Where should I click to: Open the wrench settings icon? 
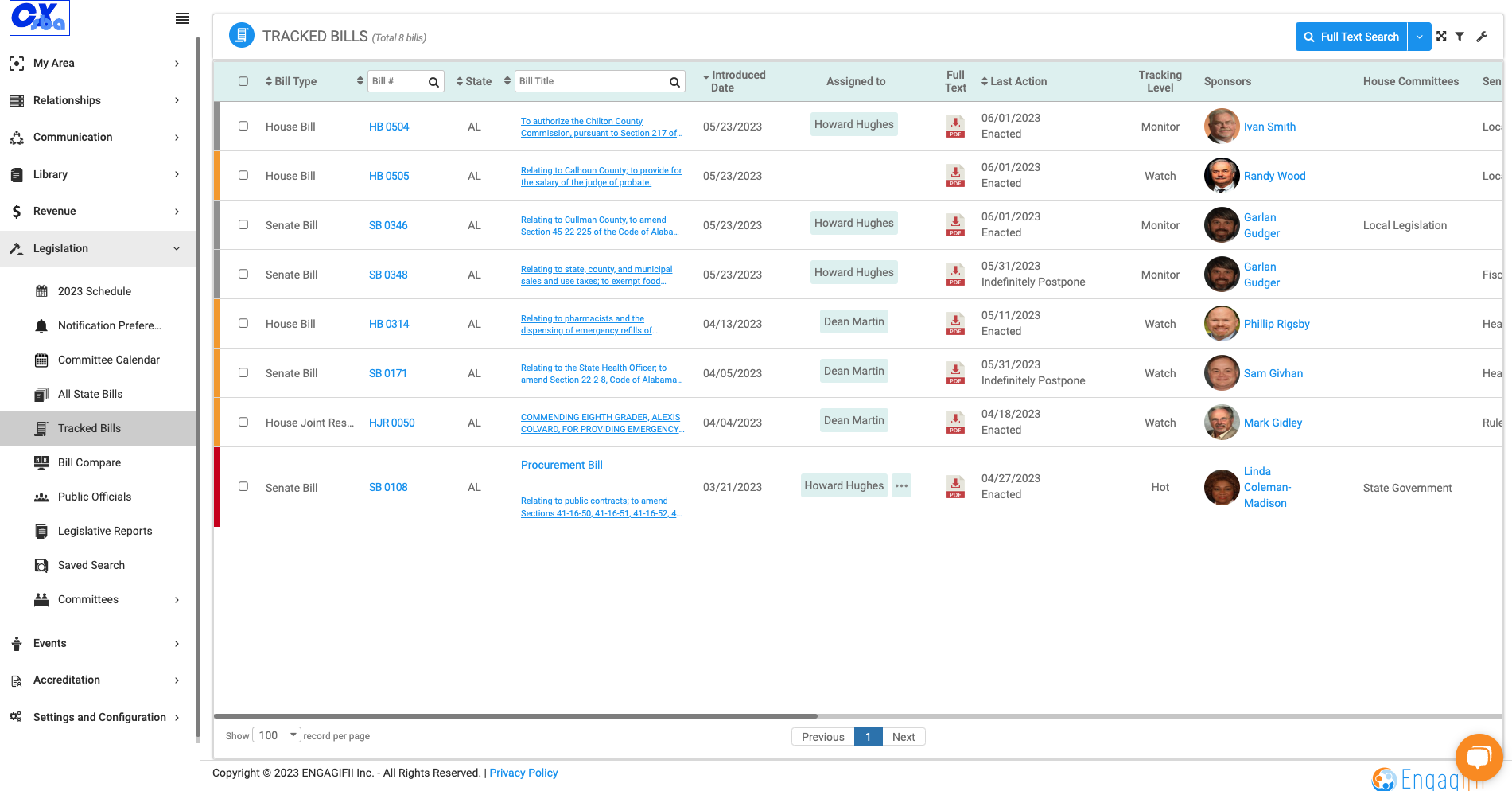click(1482, 37)
